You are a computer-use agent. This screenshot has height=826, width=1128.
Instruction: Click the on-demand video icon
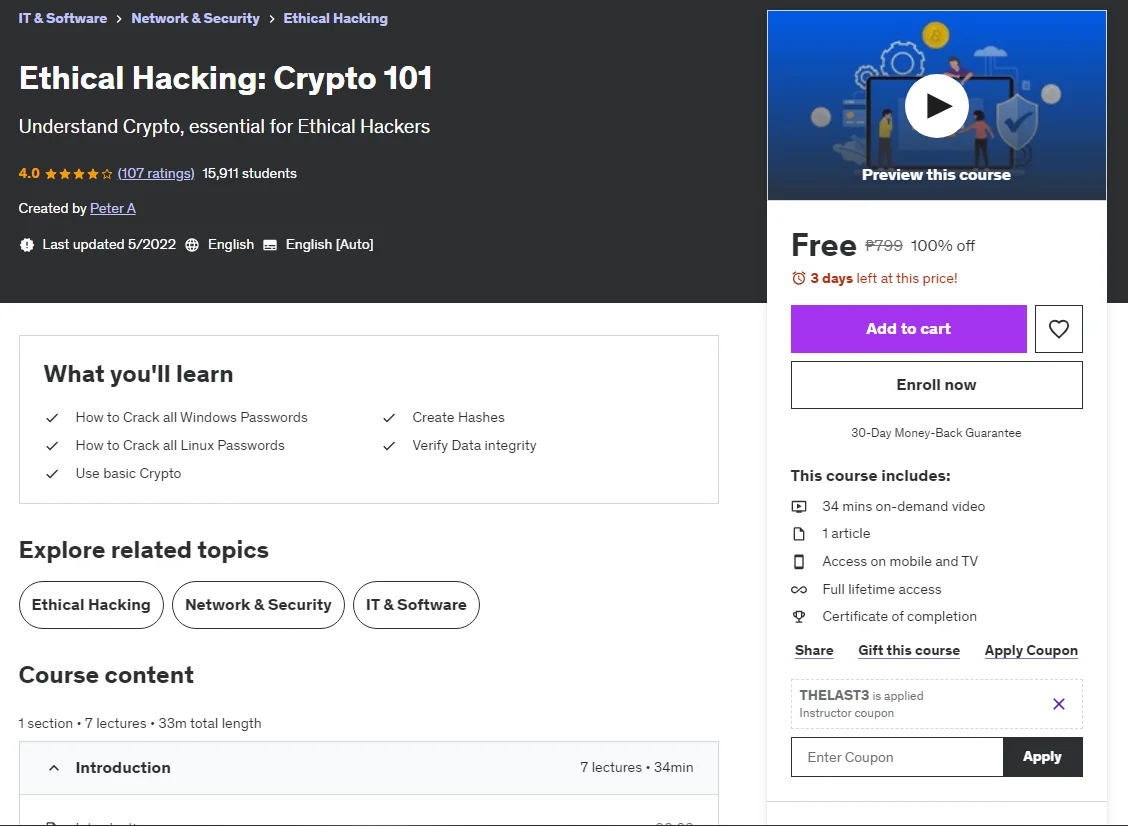click(x=799, y=507)
